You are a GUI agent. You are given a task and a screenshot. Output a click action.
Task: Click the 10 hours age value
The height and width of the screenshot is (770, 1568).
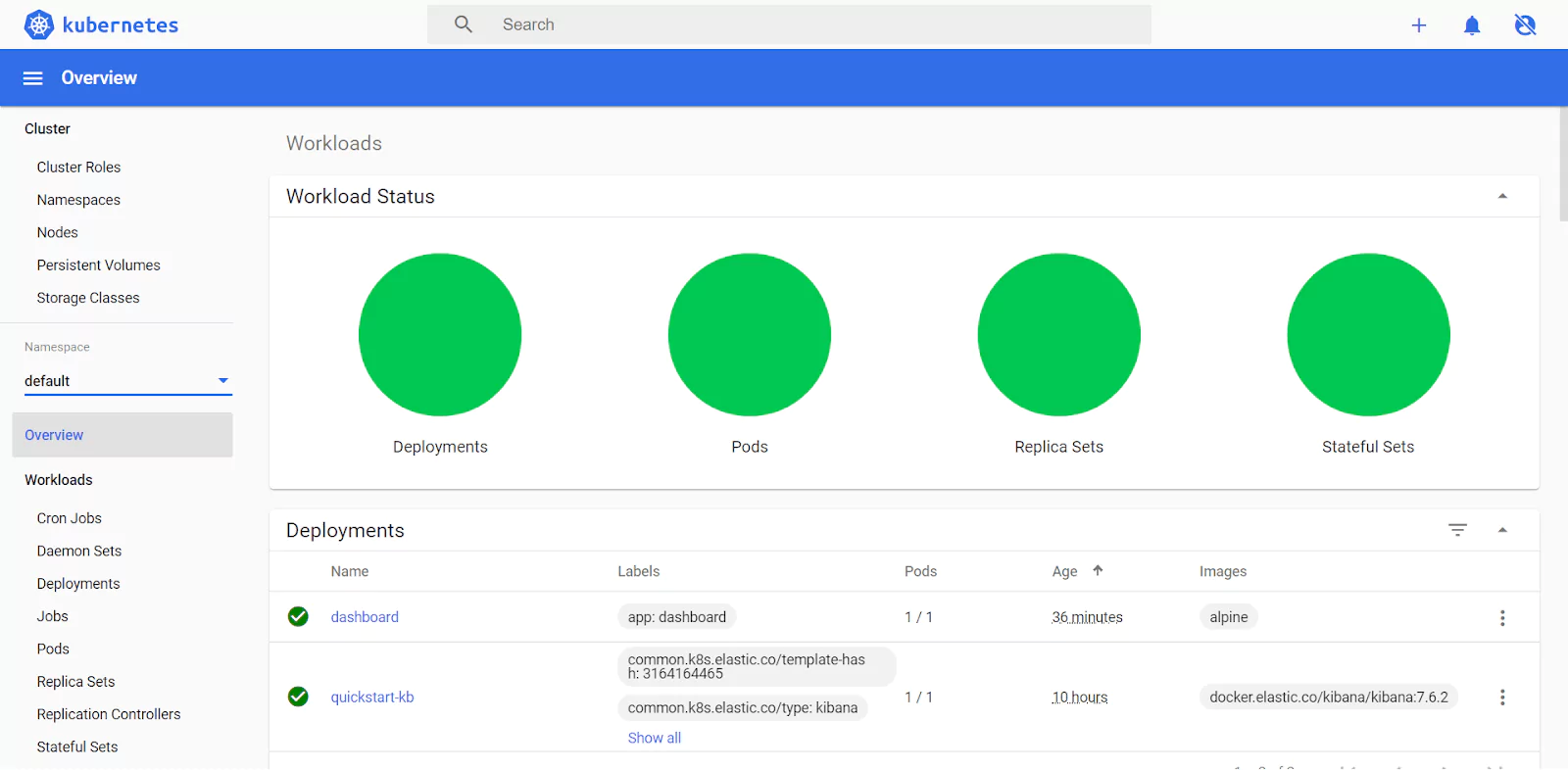tap(1080, 698)
